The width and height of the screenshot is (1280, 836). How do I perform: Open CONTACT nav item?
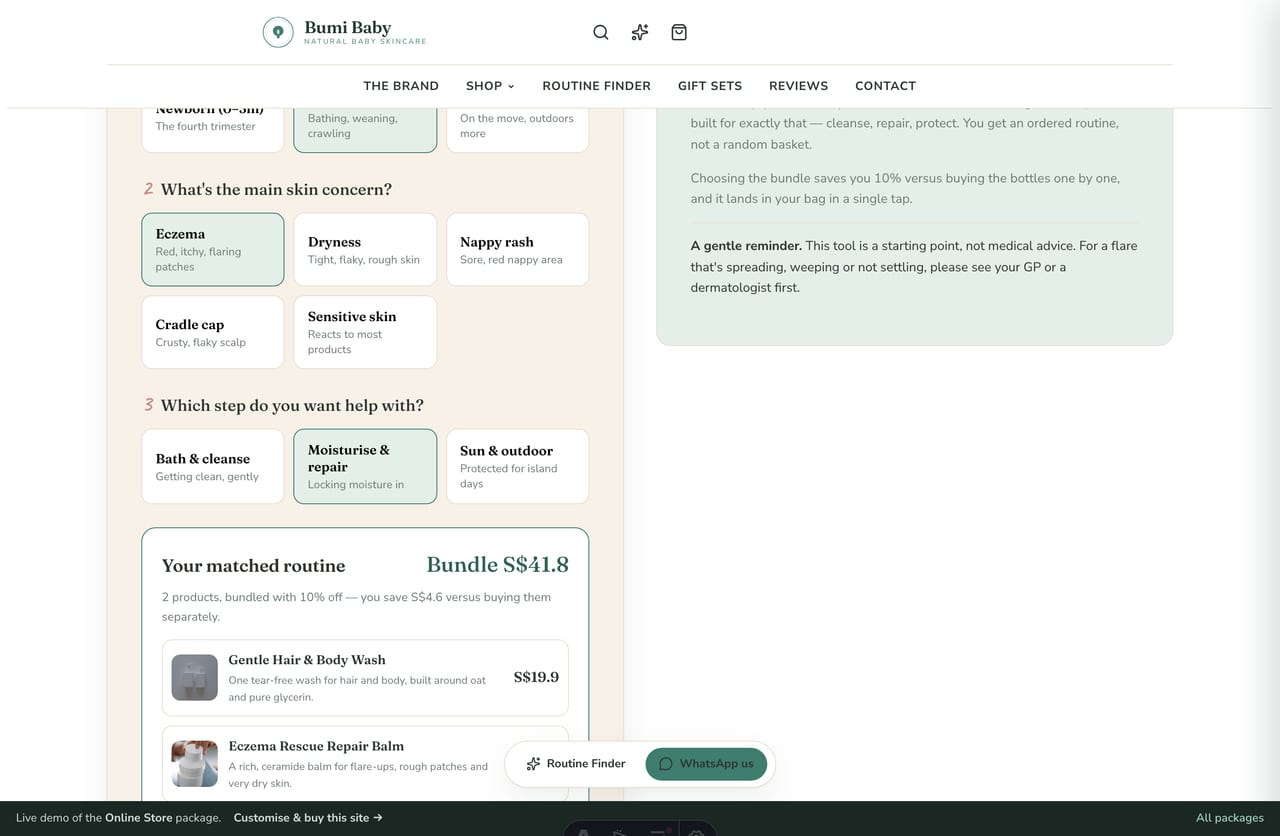[x=885, y=86]
